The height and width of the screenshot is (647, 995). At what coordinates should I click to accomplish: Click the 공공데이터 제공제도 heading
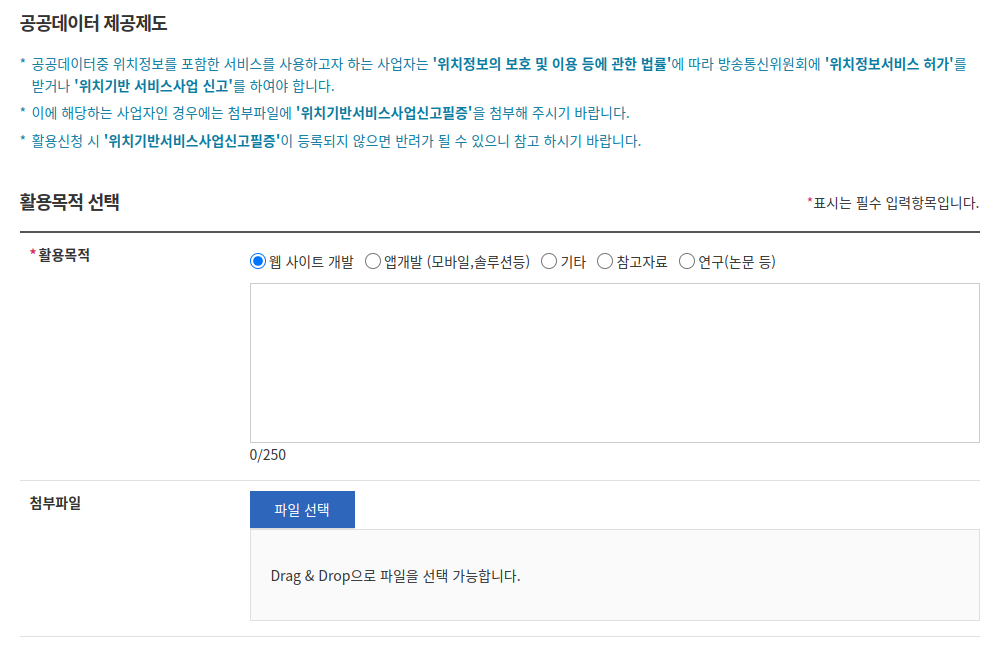tap(93, 23)
